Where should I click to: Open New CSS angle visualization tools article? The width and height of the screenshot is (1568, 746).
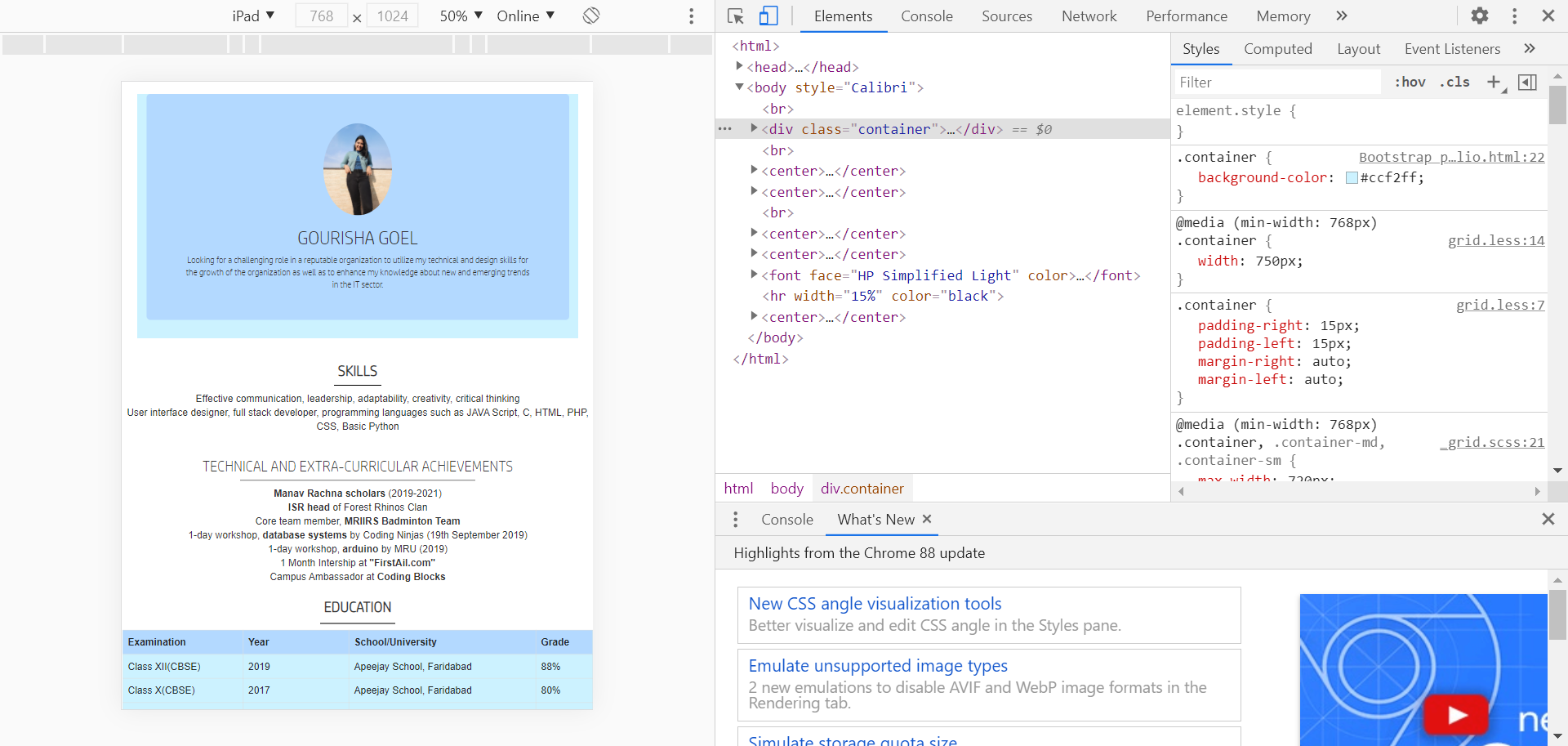pyautogui.click(x=874, y=603)
